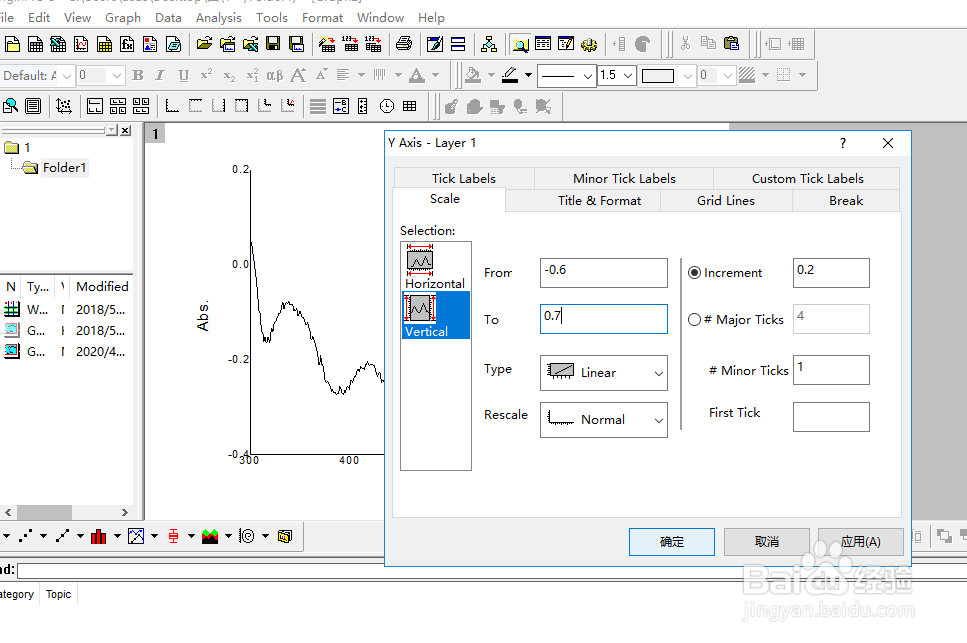Switch to the Custom Tick Labels tab
This screenshot has height=643, width=967.
[807, 178]
